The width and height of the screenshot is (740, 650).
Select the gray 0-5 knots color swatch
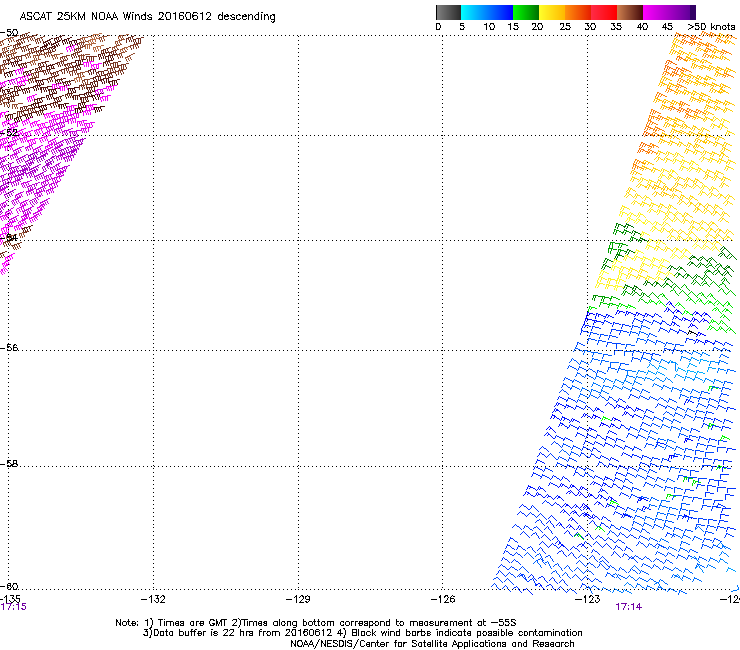[x=448, y=12]
